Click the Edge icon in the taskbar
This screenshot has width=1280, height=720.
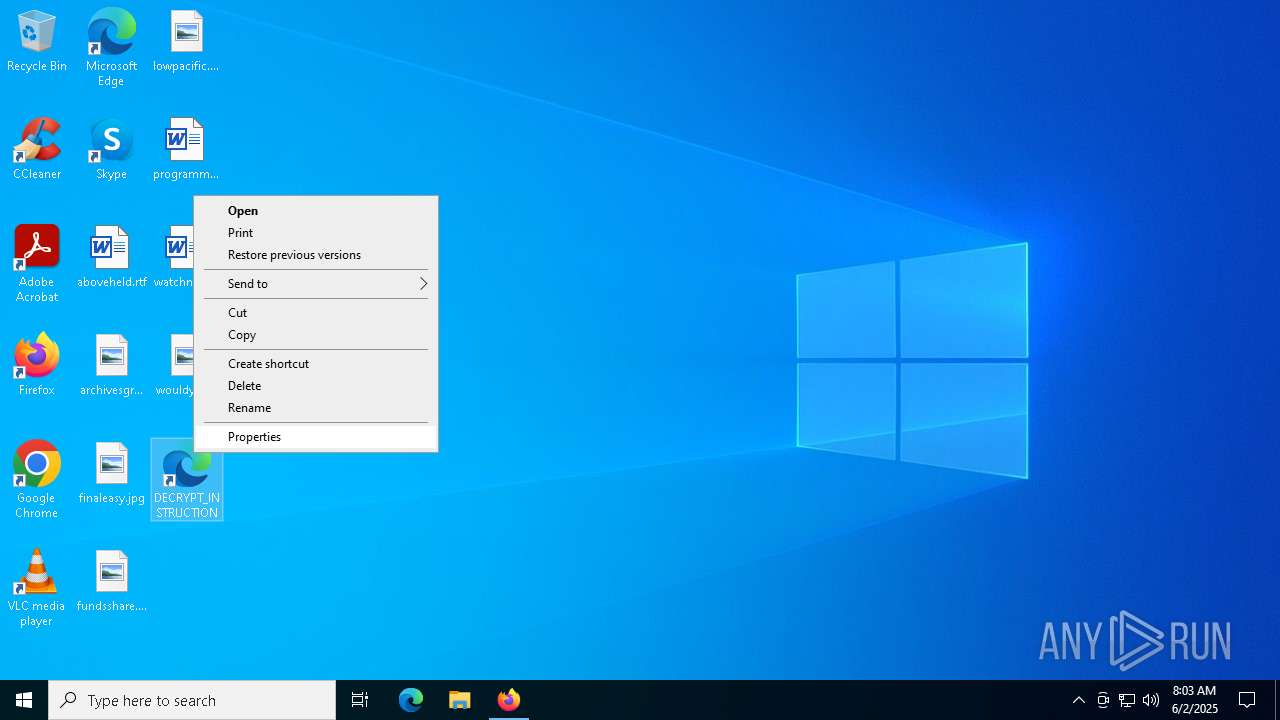[411, 700]
